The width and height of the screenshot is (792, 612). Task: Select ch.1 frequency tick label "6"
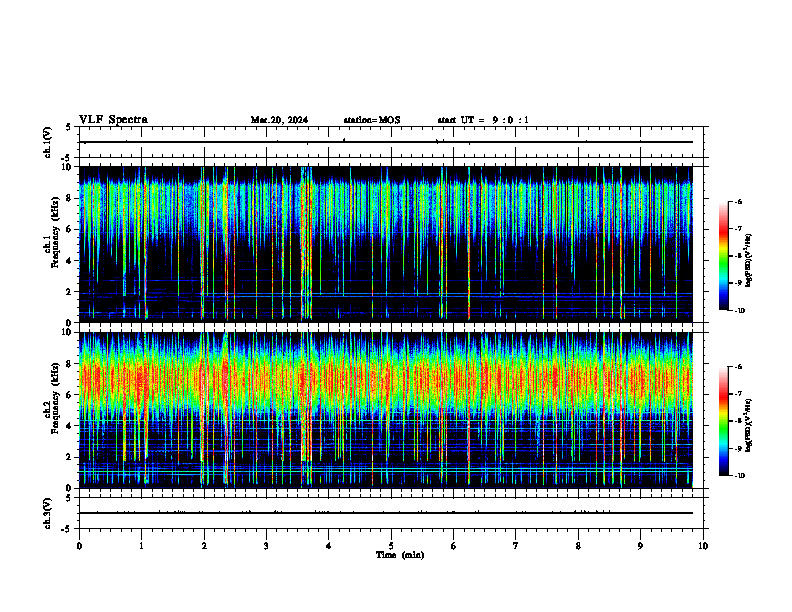click(70, 229)
